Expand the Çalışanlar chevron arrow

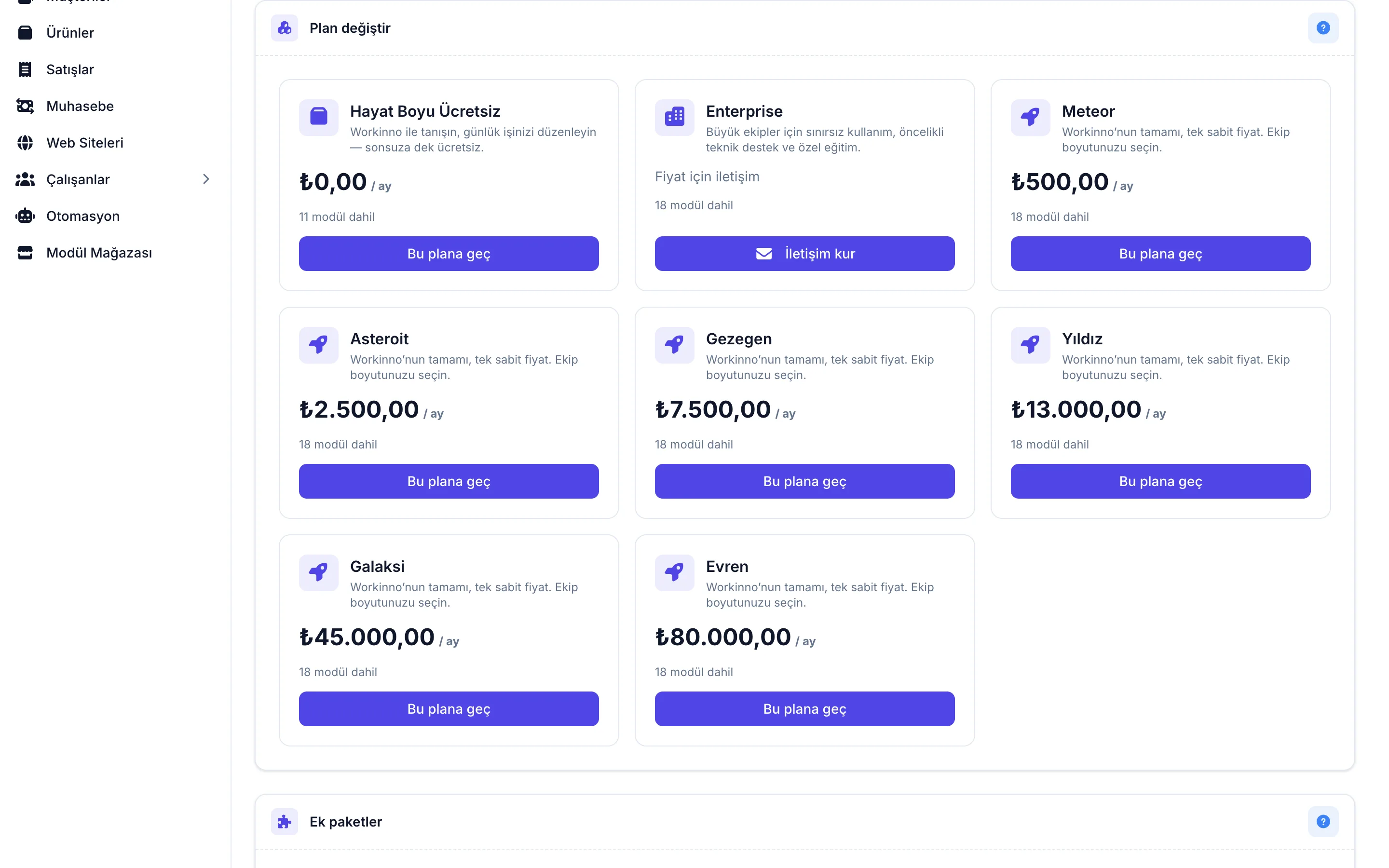click(206, 179)
